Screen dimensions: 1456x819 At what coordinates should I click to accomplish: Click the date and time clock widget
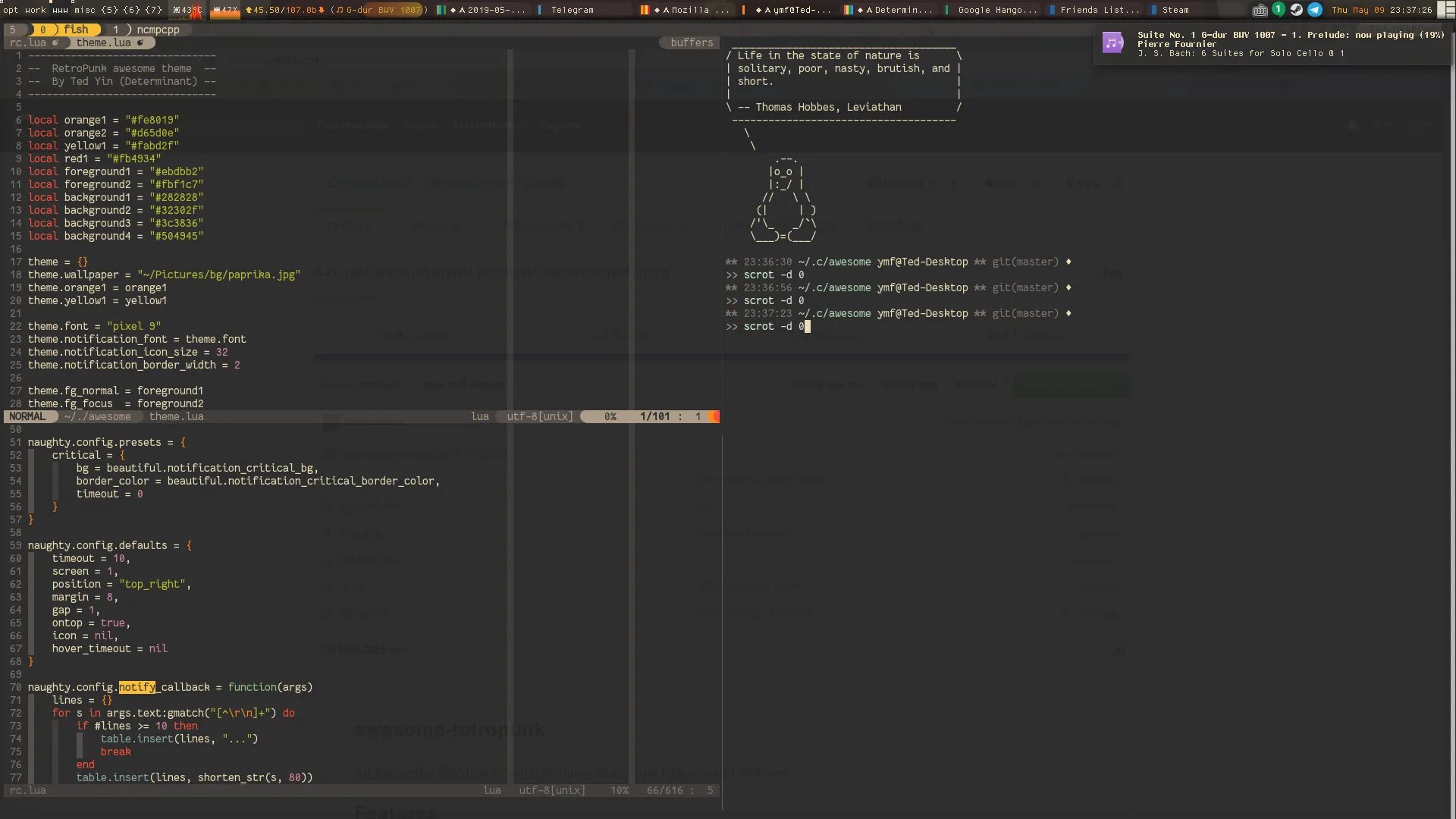pos(1381,10)
